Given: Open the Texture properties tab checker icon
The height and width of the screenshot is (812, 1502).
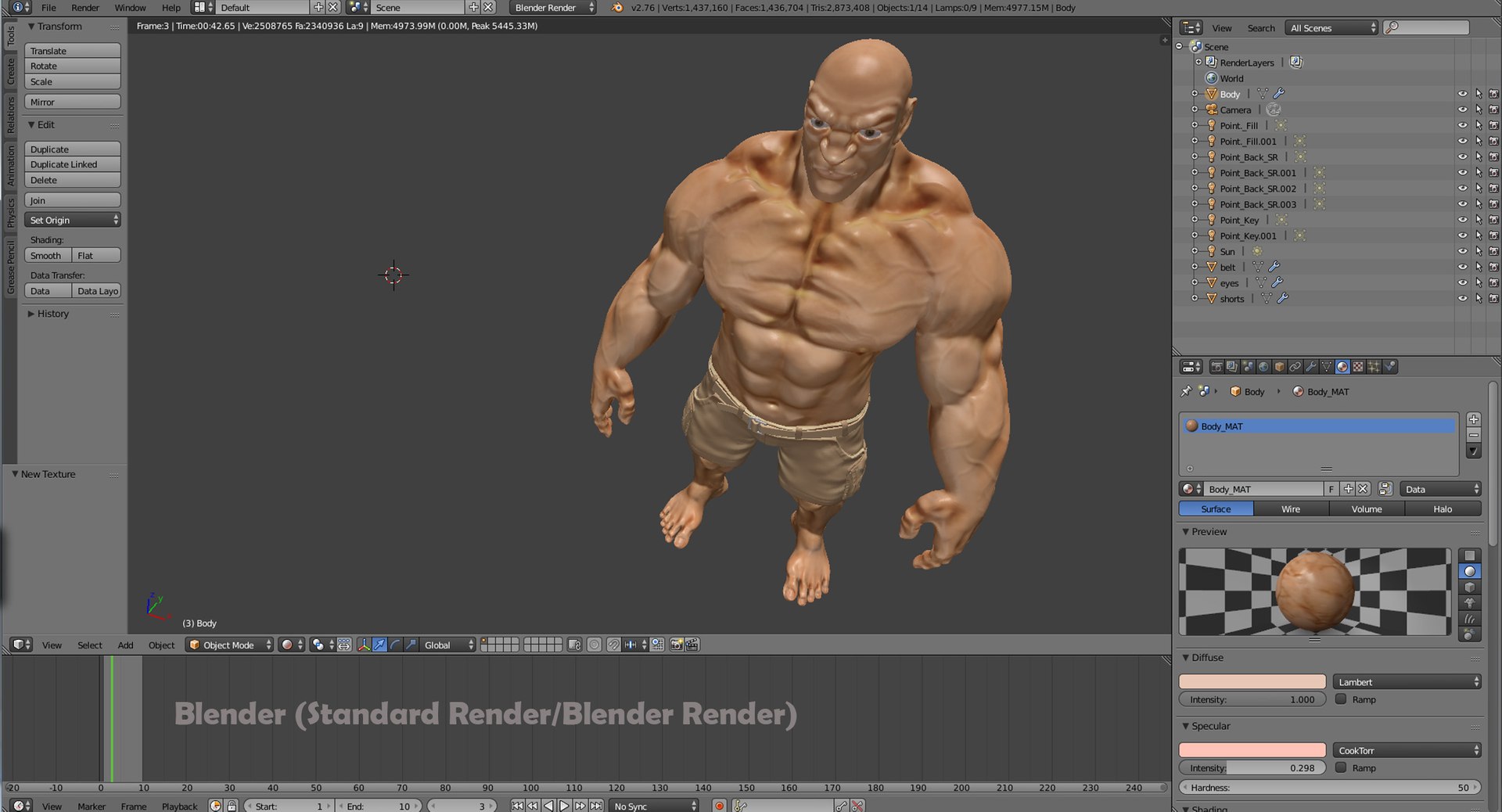Looking at the screenshot, I should tap(1358, 367).
